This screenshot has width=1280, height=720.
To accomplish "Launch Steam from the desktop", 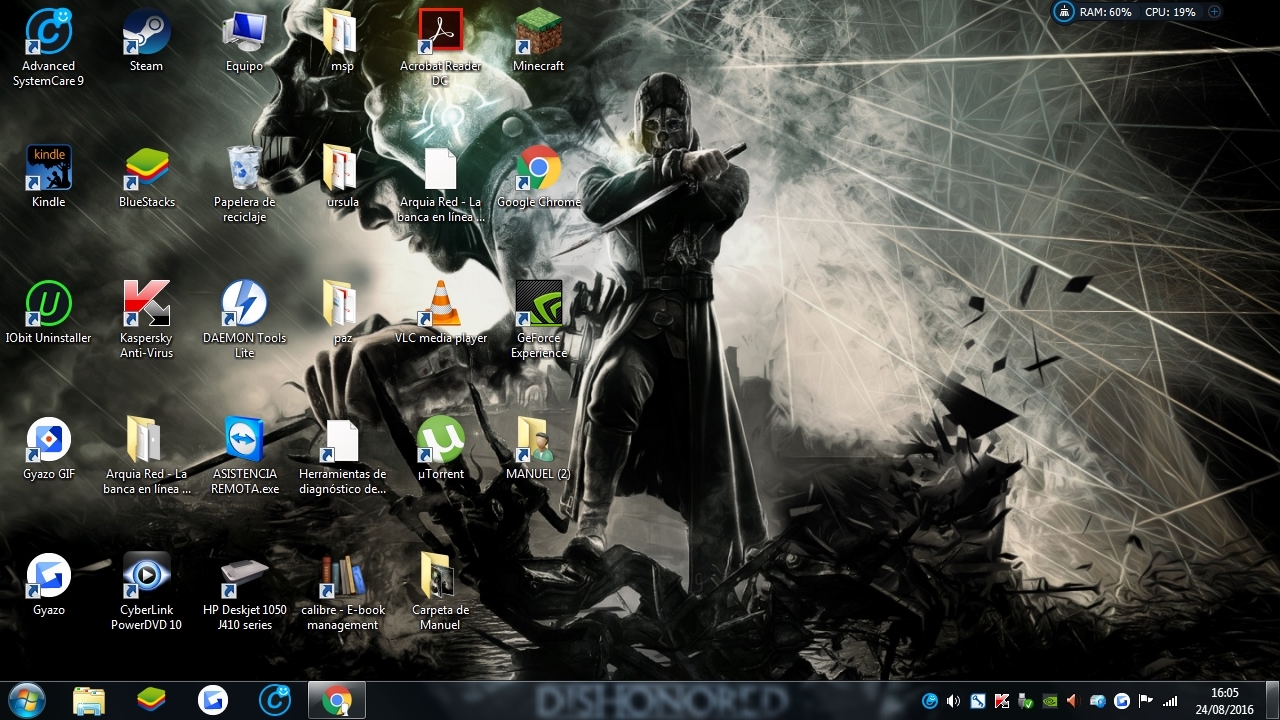I will [146, 41].
